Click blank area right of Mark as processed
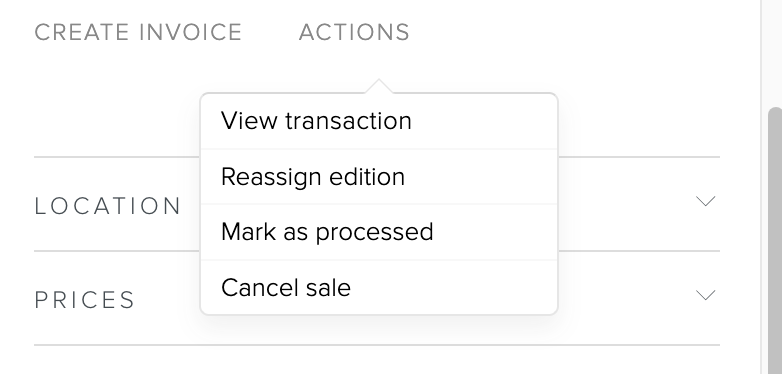782x374 pixels. click(495, 232)
